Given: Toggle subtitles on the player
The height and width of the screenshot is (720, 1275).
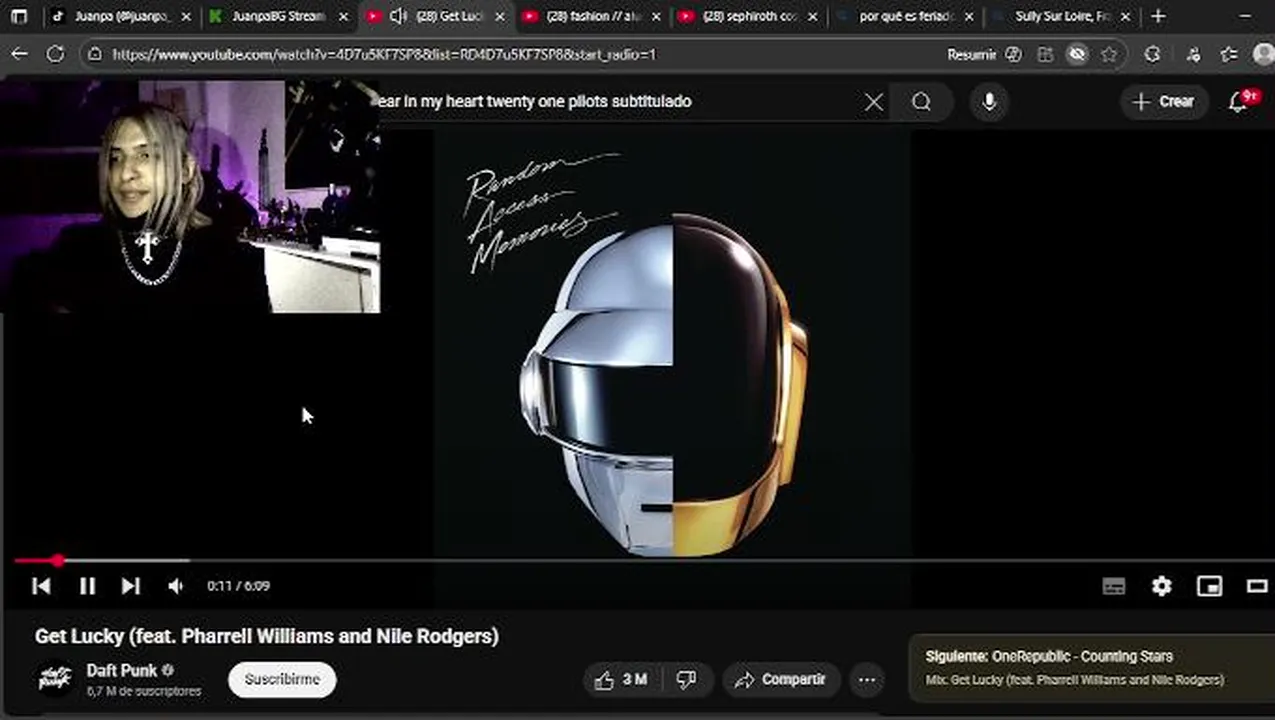Looking at the screenshot, I should [x=1114, y=587].
